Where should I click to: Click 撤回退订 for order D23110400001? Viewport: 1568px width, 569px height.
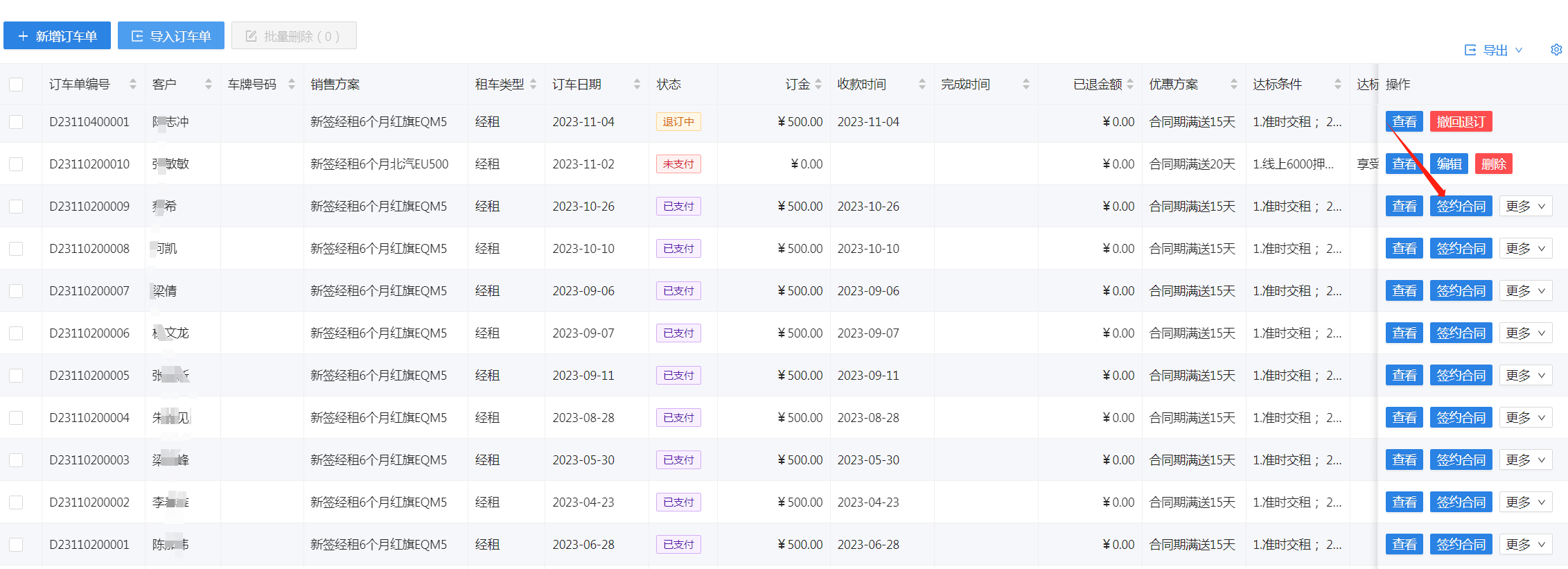click(1461, 122)
